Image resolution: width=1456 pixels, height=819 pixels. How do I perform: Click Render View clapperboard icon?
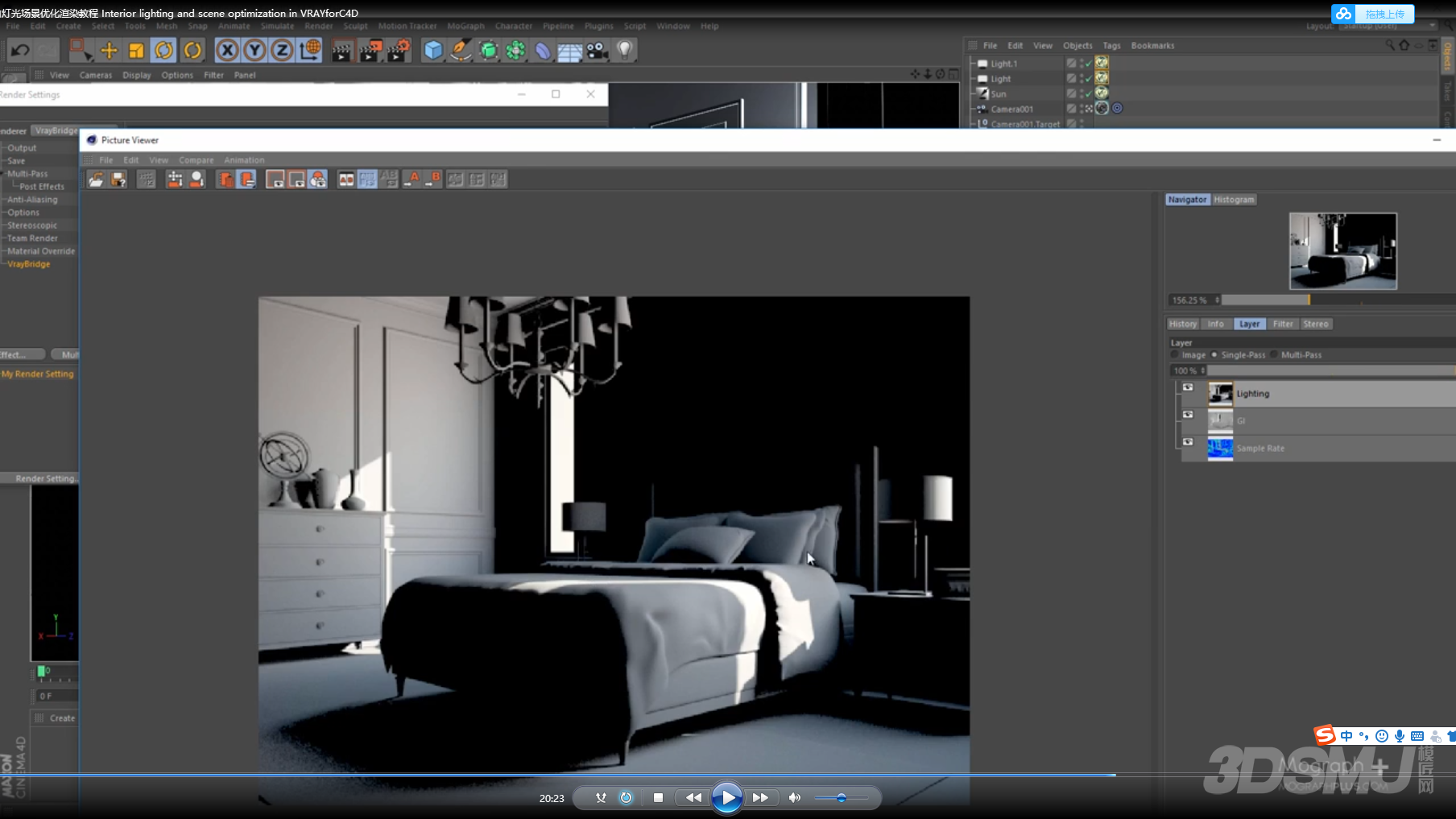pos(342,51)
